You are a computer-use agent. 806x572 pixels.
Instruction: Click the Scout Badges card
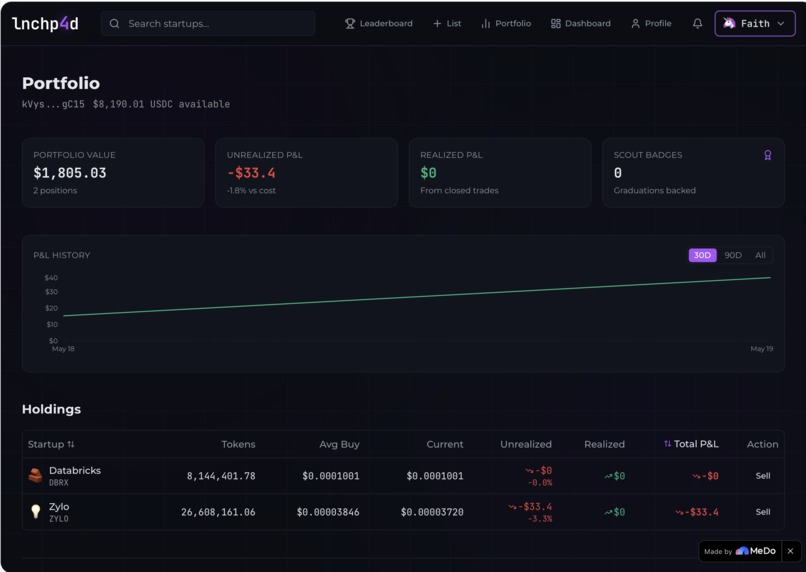point(693,173)
